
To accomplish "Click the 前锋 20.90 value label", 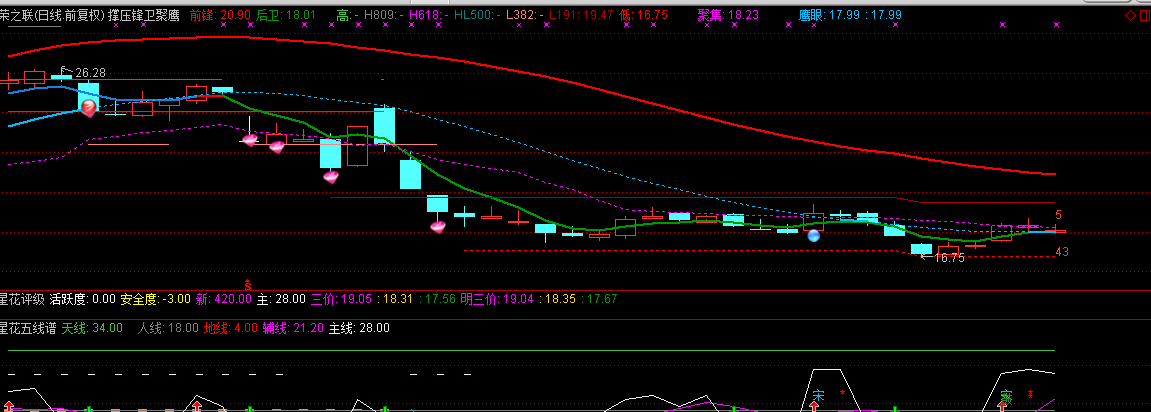I will click(220, 16).
